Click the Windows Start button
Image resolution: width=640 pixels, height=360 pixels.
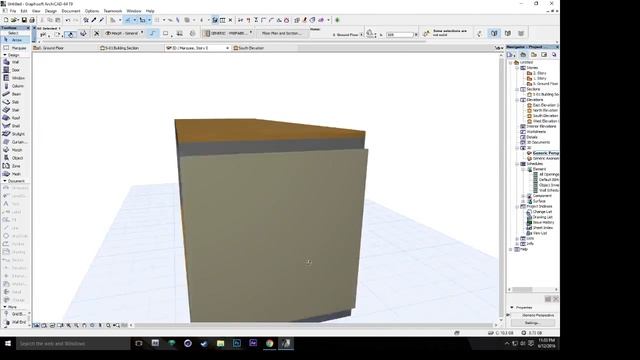coord(8,344)
